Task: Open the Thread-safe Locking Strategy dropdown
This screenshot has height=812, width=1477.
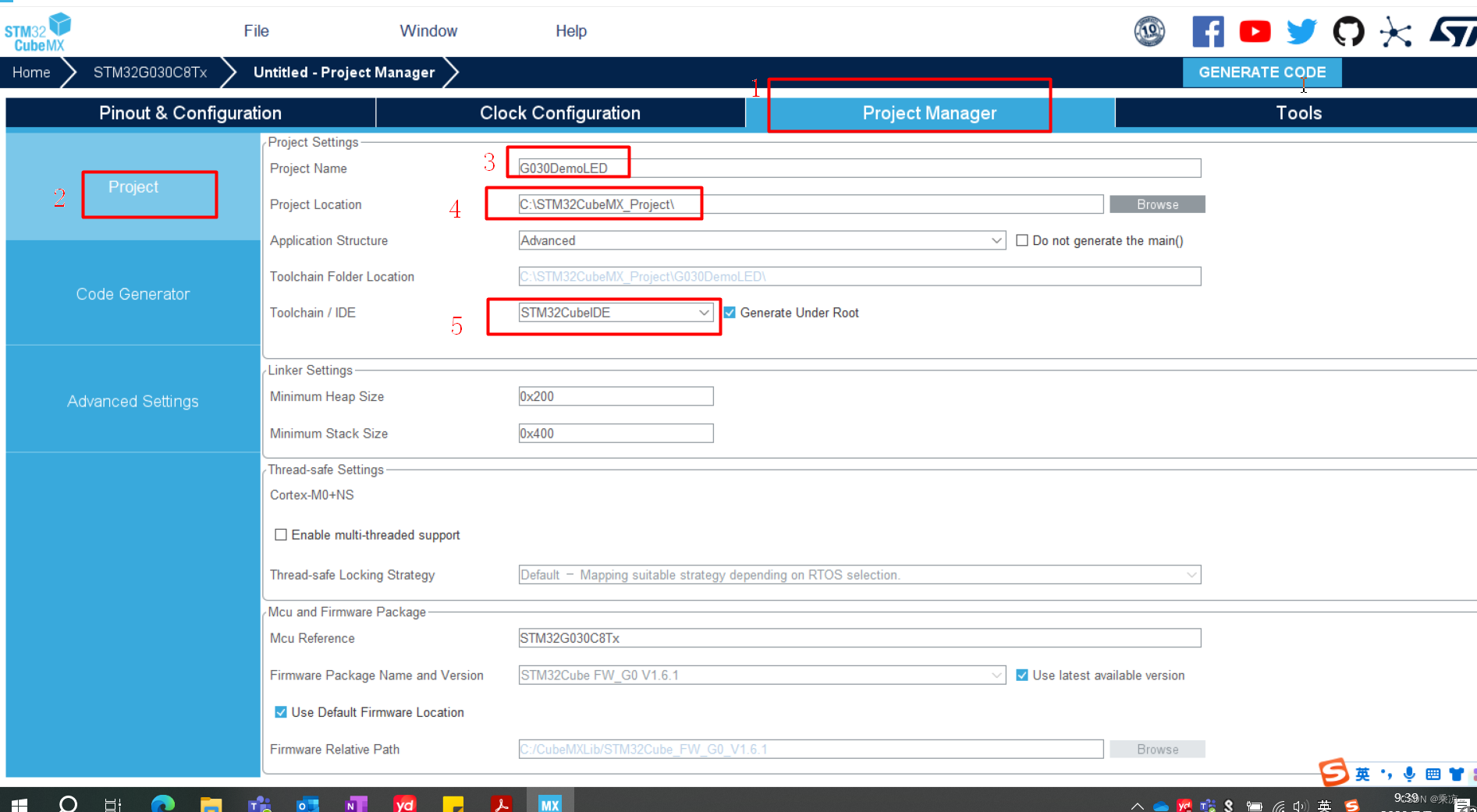Action: tap(859, 575)
